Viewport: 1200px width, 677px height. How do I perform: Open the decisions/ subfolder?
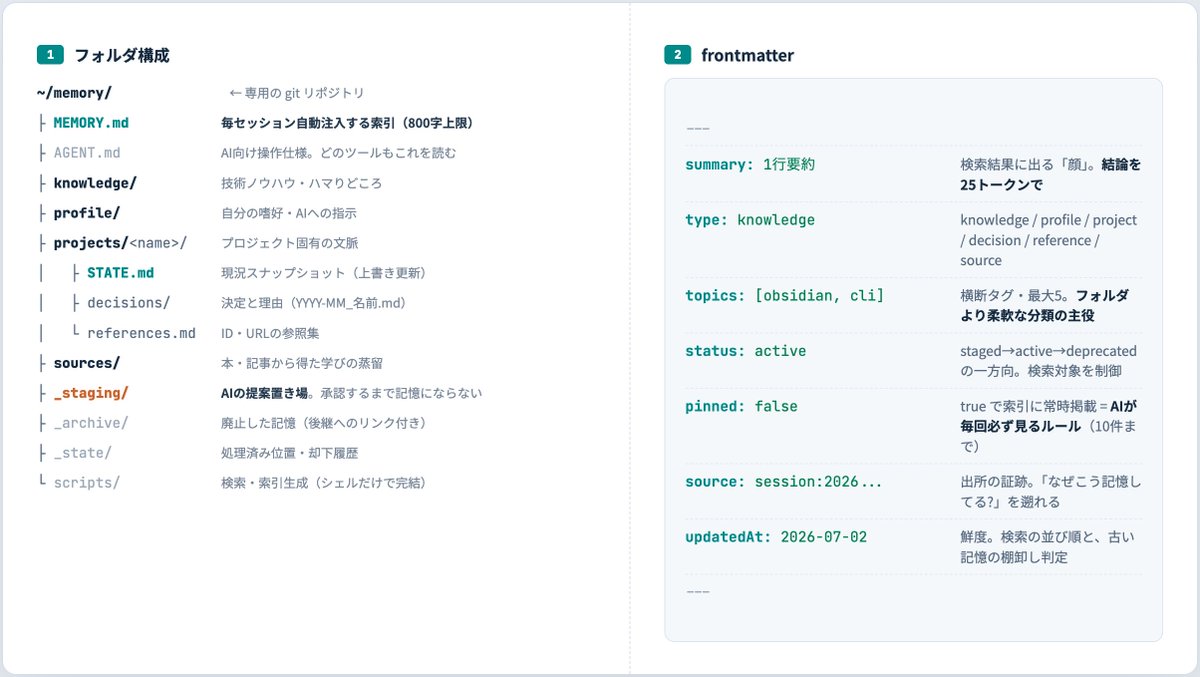coord(128,303)
